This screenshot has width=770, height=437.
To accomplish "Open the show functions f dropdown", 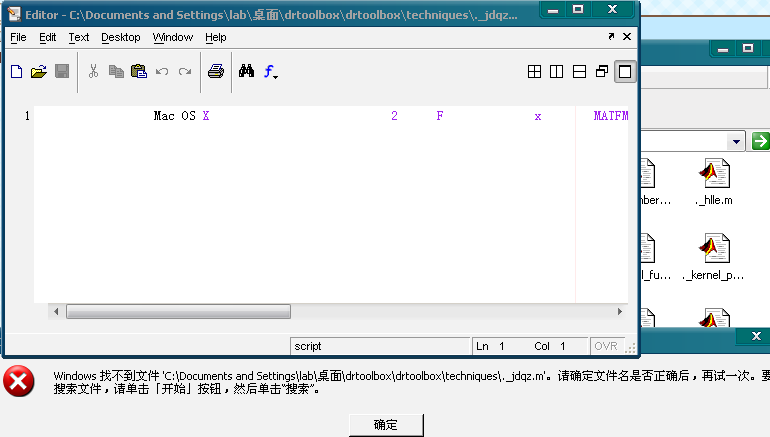I will pos(271,72).
